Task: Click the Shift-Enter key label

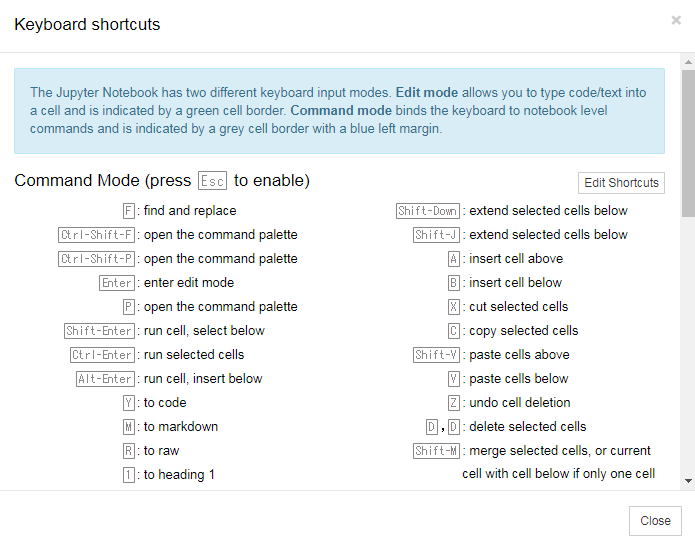Action: tap(99, 331)
